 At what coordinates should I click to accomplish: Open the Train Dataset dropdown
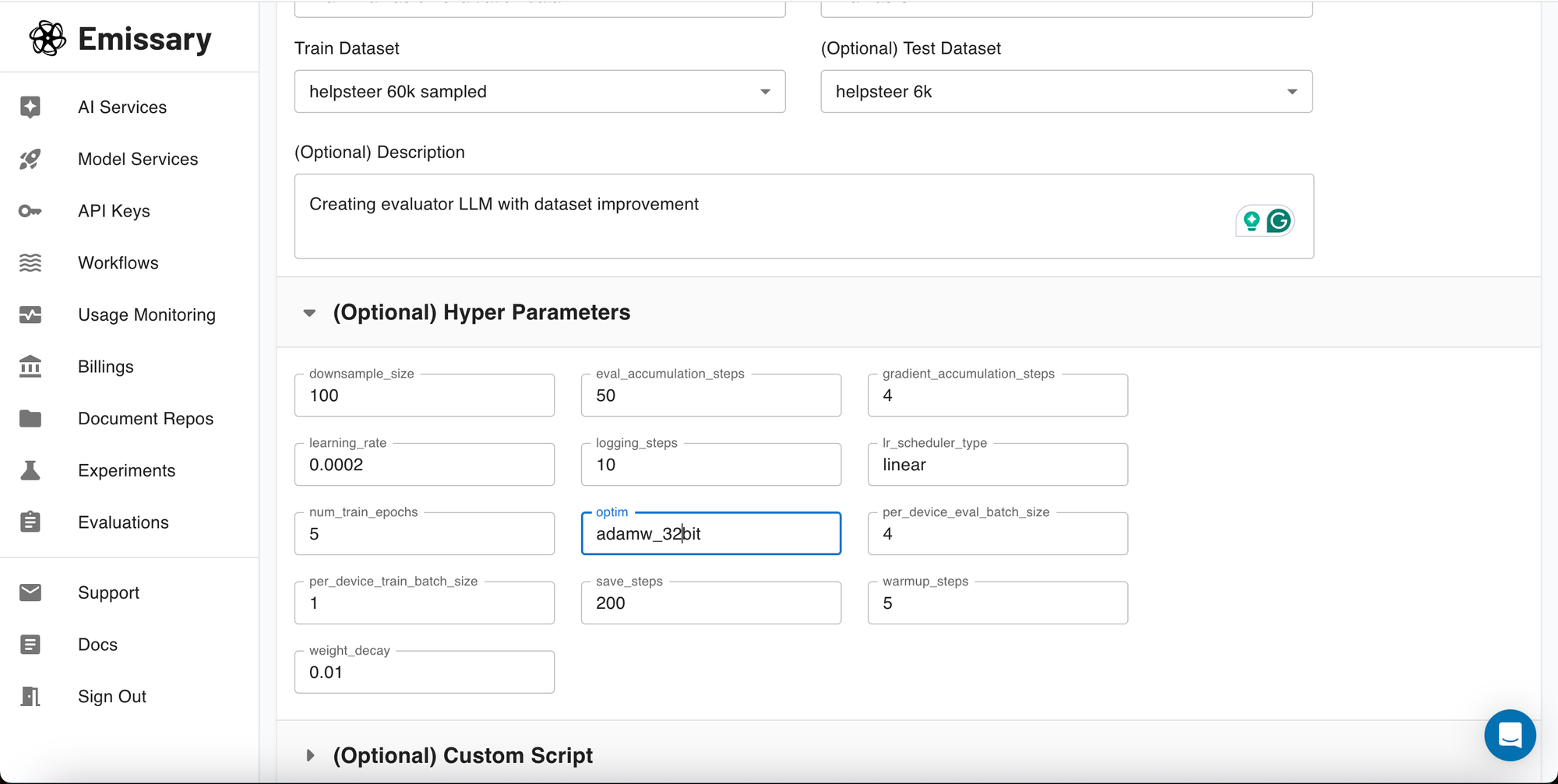coord(540,92)
